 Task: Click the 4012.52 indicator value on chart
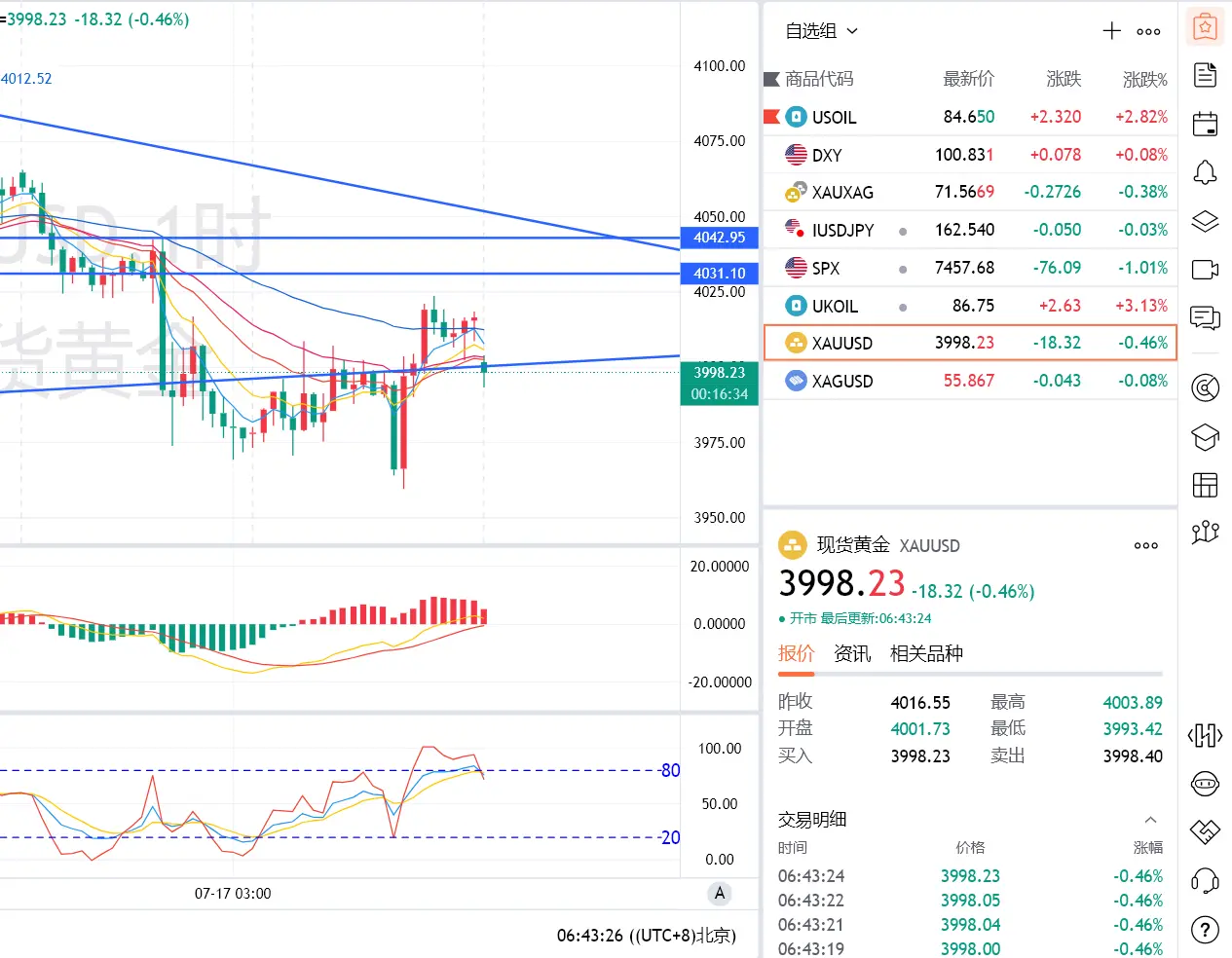click(x=26, y=79)
